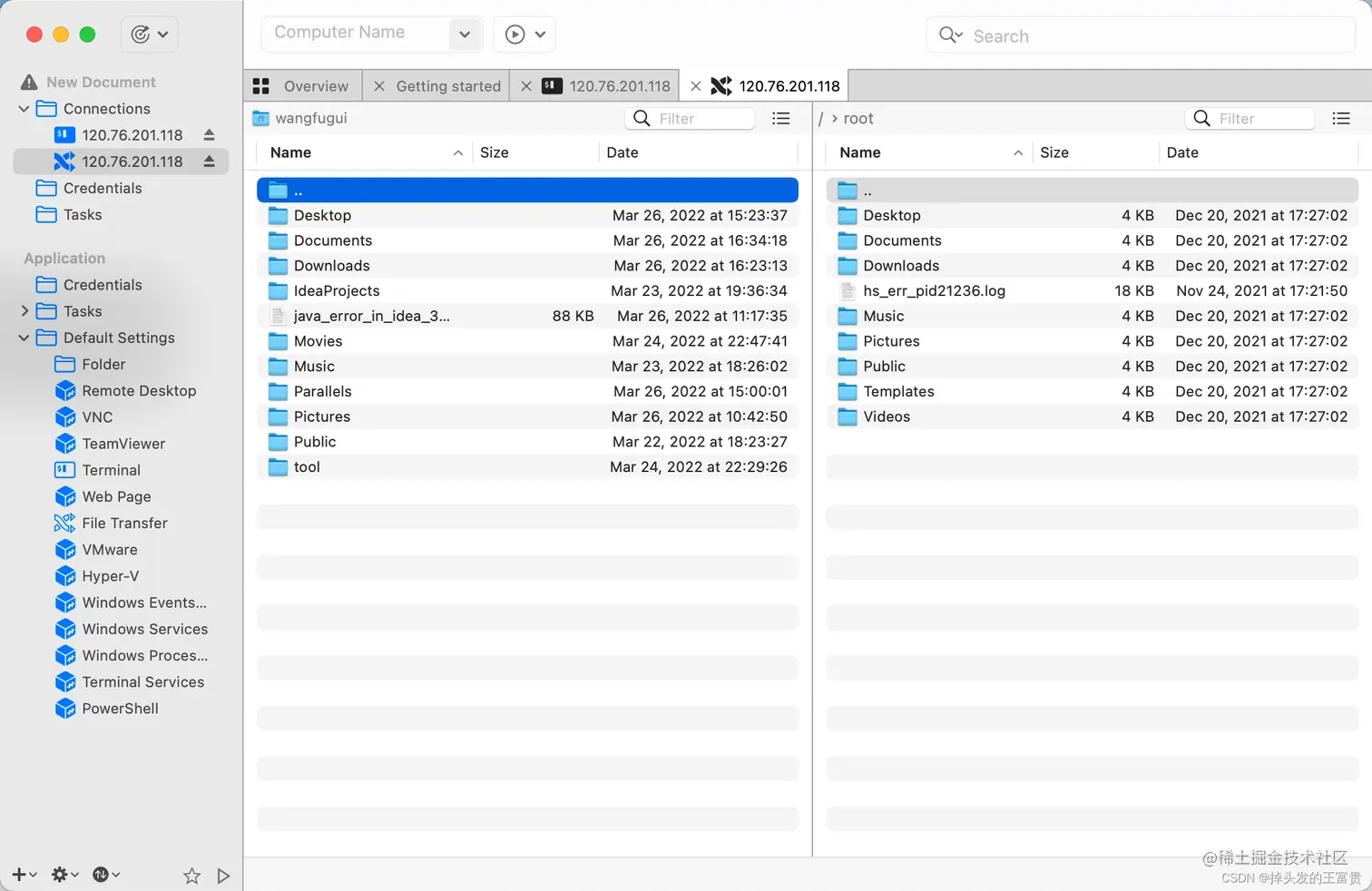Select IdeaProjects folder in local pane
The height and width of the screenshot is (891, 1372).
tap(527, 291)
